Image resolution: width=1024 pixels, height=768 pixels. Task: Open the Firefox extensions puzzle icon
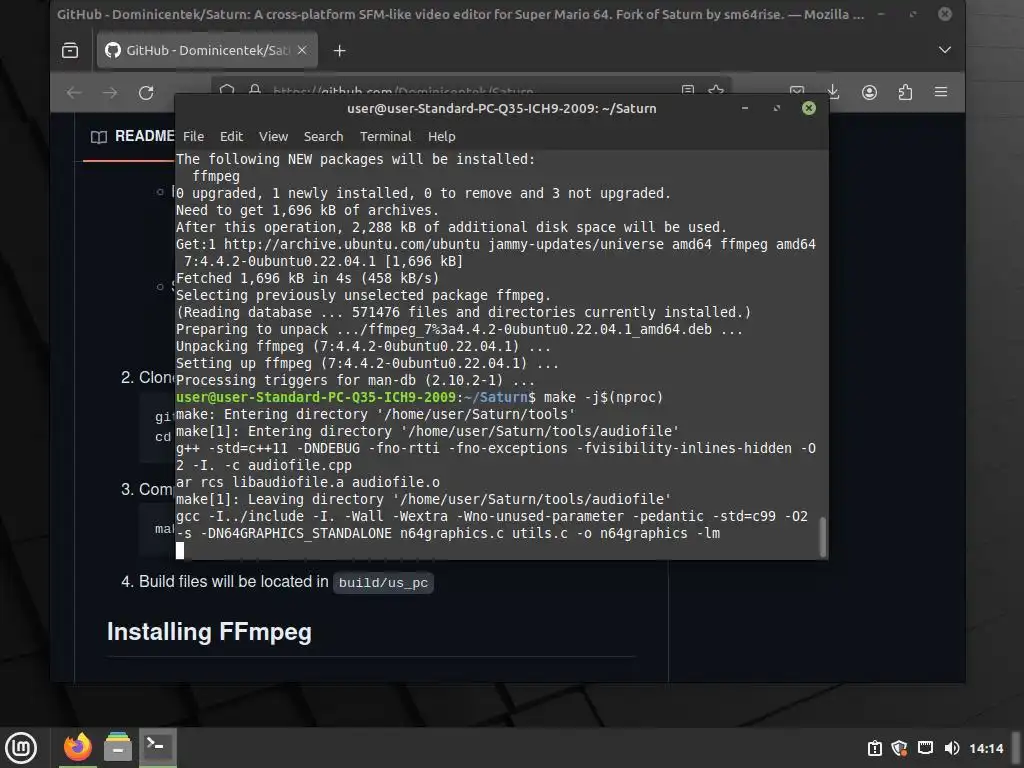pyautogui.click(x=905, y=92)
